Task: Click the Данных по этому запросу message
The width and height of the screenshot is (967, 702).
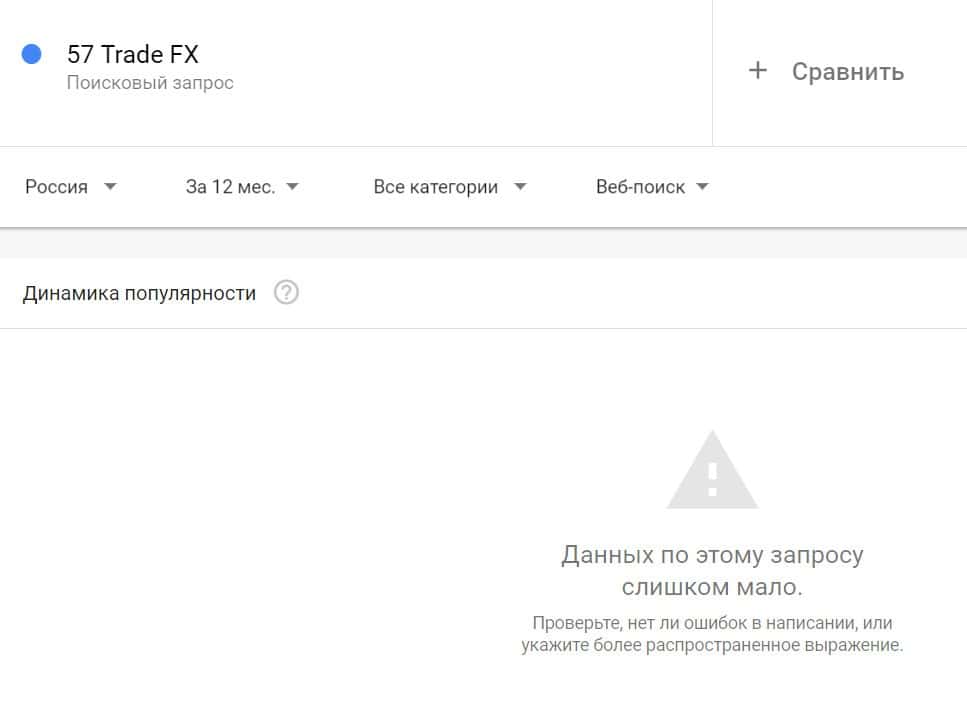Action: point(712,555)
